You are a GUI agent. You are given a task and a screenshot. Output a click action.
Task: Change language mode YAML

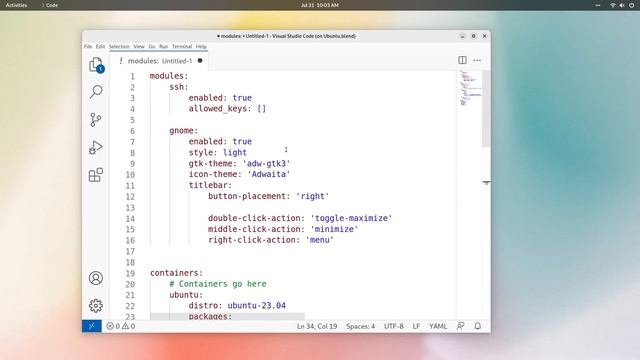coord(438,326)
